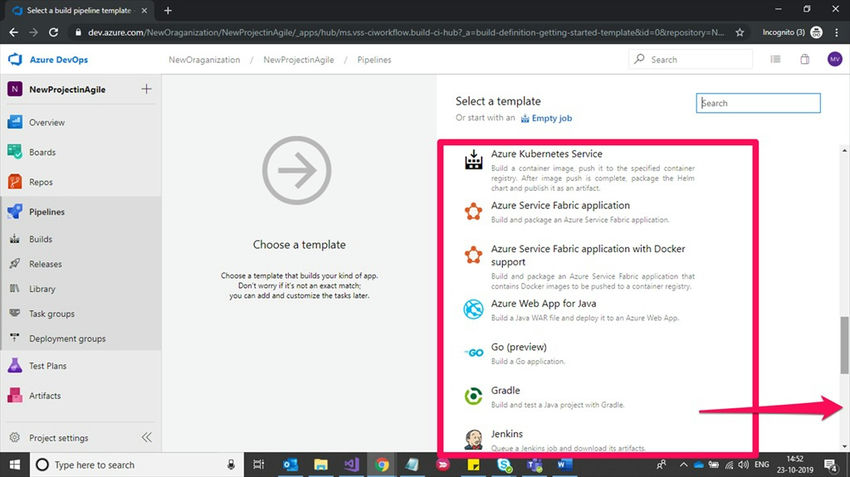Select the Pipelines rocket icon
Image resolution: width=850 pixels, height=477 pixels.
pyautogui.click(x=15, y=211)
